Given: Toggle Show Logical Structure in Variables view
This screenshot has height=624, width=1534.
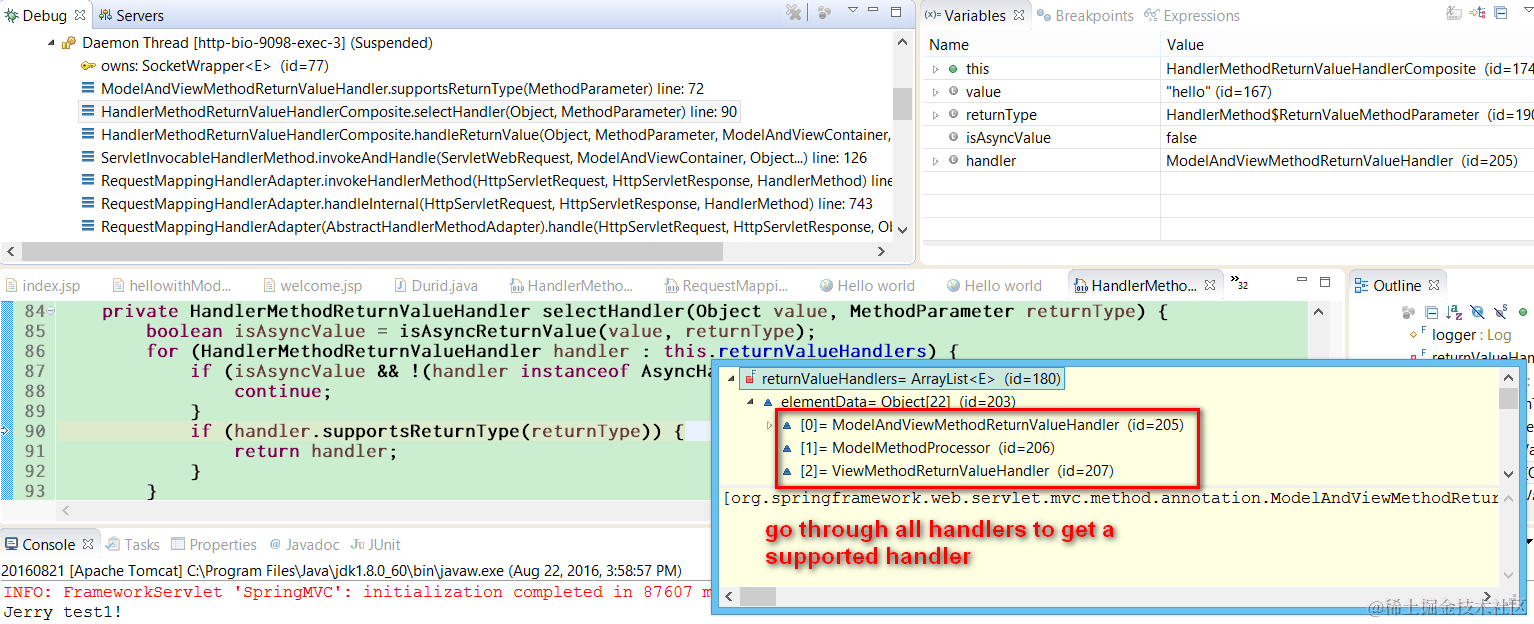Looking at the screenshot, I should (1478, 13).
